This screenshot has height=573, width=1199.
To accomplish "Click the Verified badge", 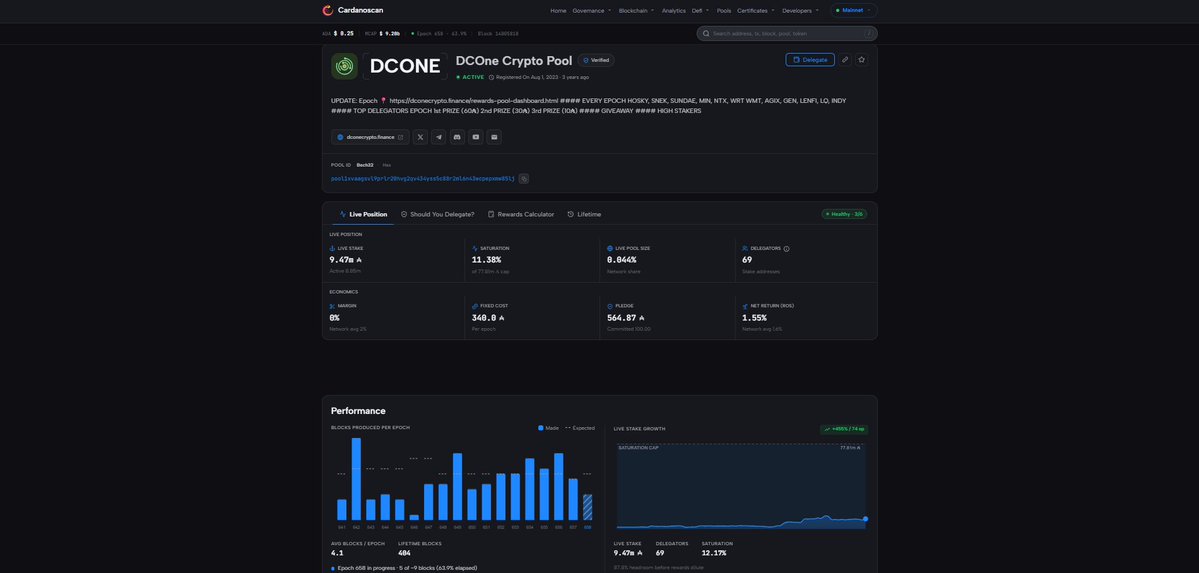I will pos(596,60).
